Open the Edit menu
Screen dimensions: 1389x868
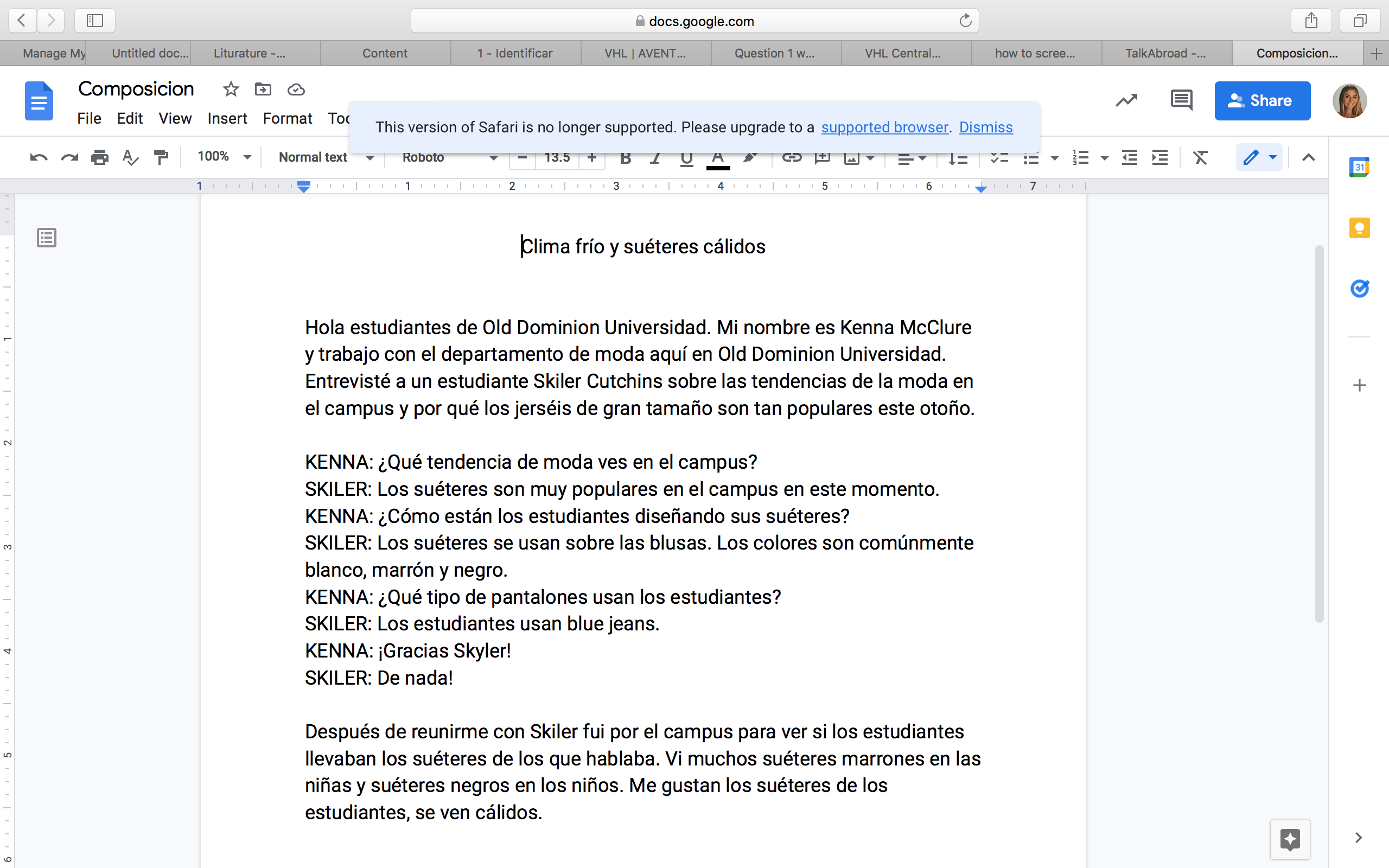point(130,118)
